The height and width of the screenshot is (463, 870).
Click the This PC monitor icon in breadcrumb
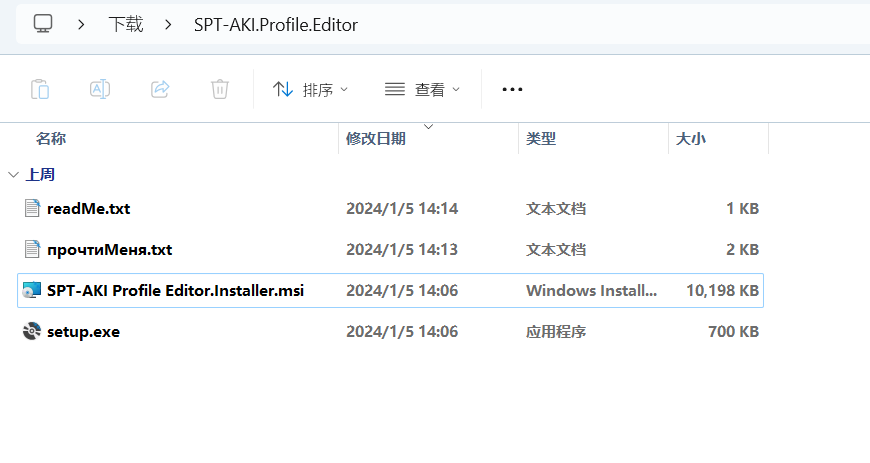tap(43, 24)
